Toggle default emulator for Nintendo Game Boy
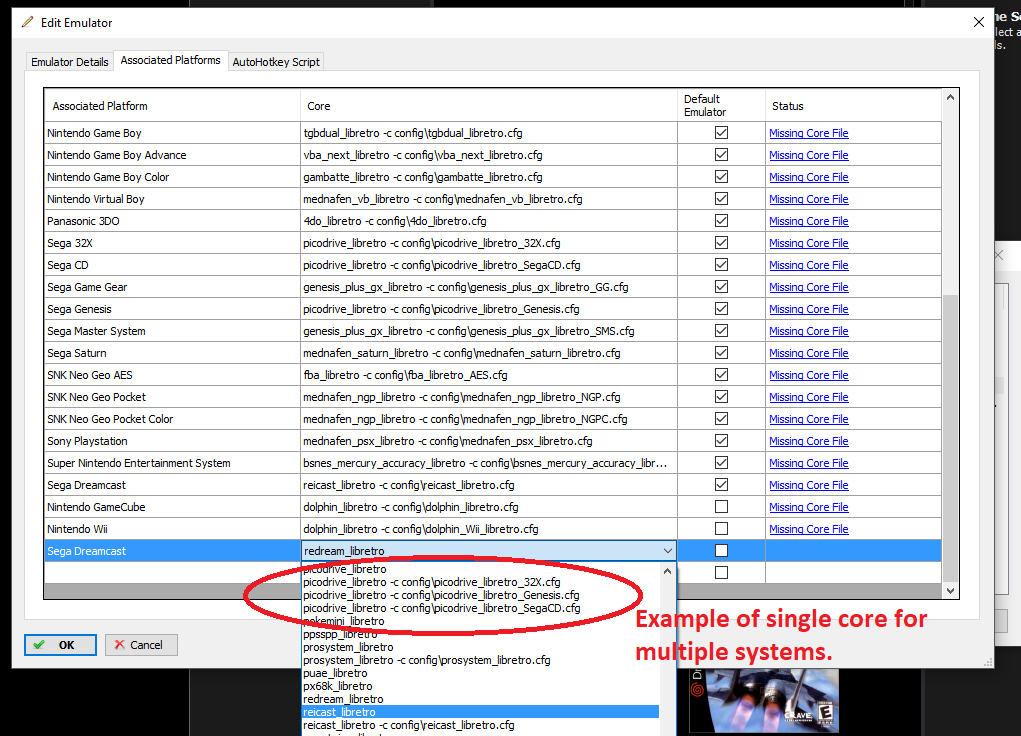1021x736 pixels. click(x=721, y=133)
